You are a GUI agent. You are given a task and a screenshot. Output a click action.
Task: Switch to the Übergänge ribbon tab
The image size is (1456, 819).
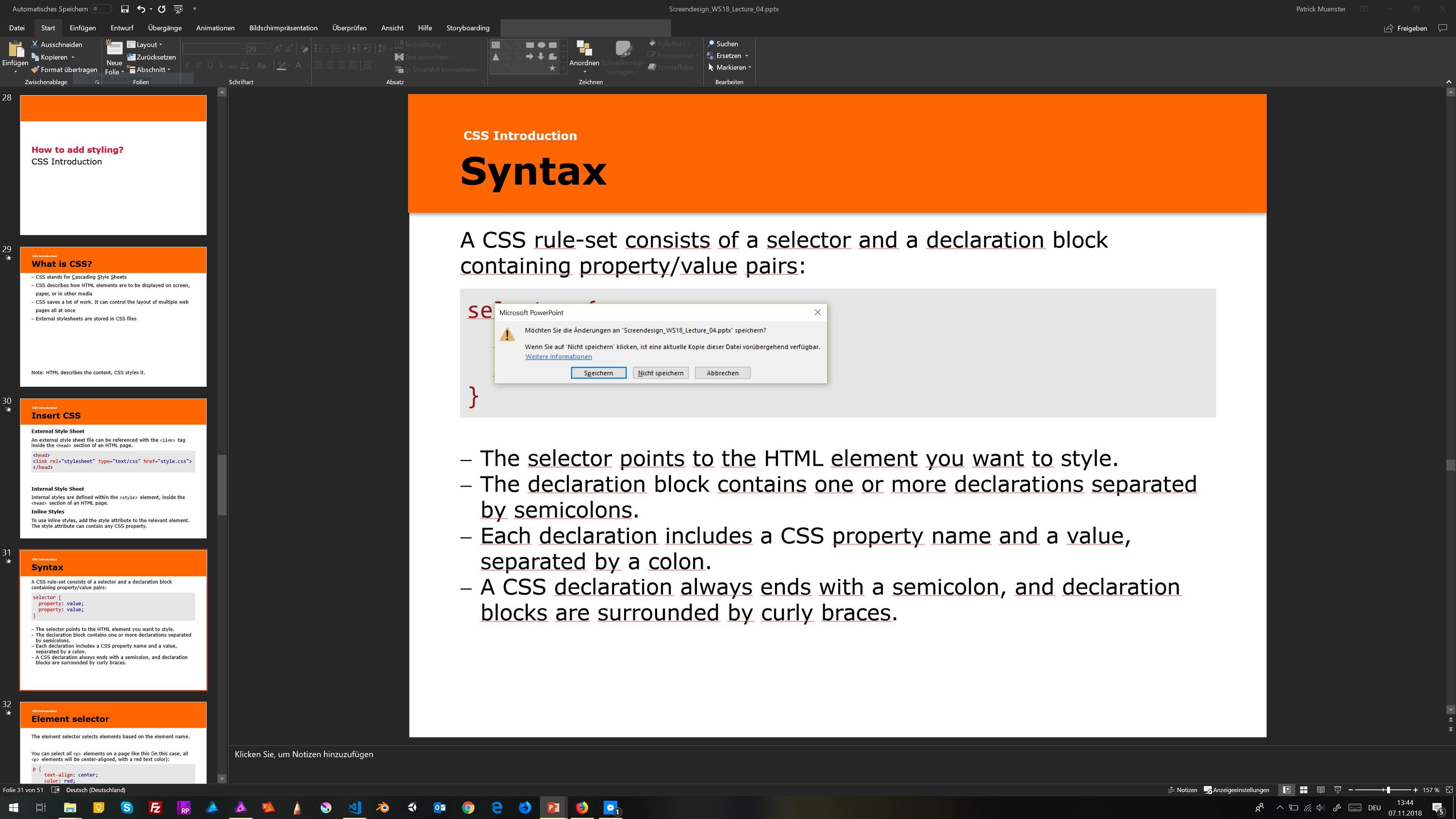(x=165, y=28)
